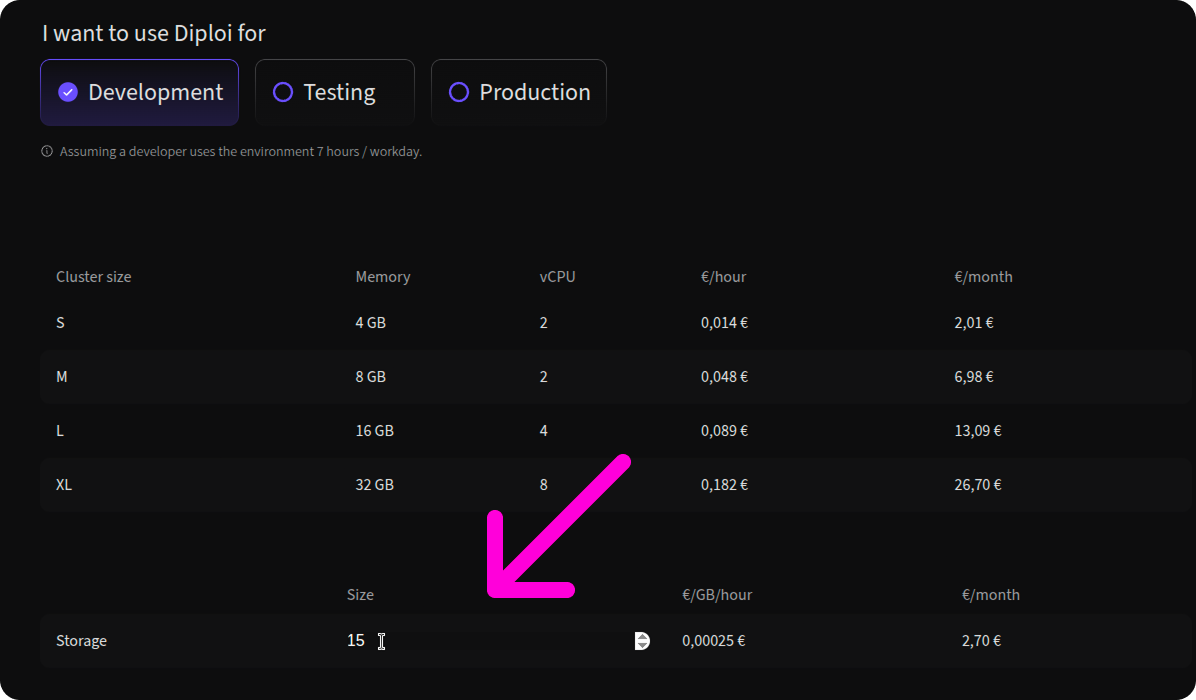Click the 2,70 € storage monthly cost
Viewport: 1196px width, 700px height.
click(x=981, y=641)
